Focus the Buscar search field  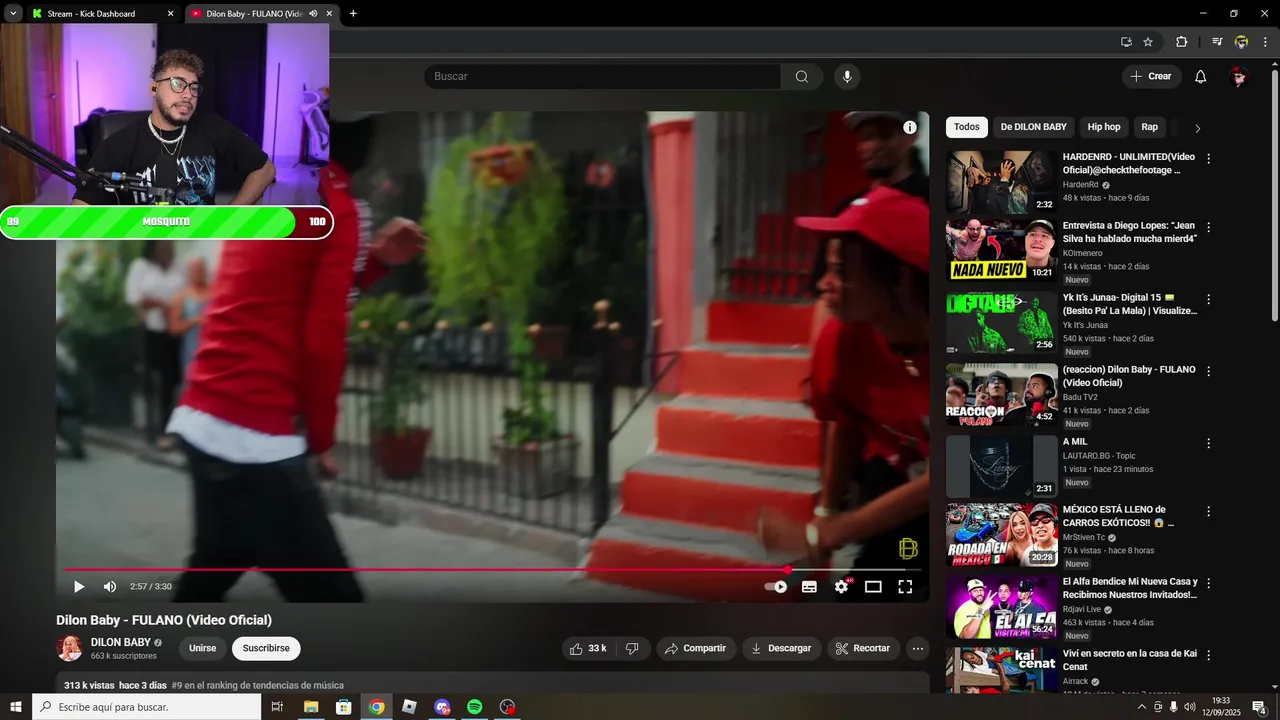point(603,77)
